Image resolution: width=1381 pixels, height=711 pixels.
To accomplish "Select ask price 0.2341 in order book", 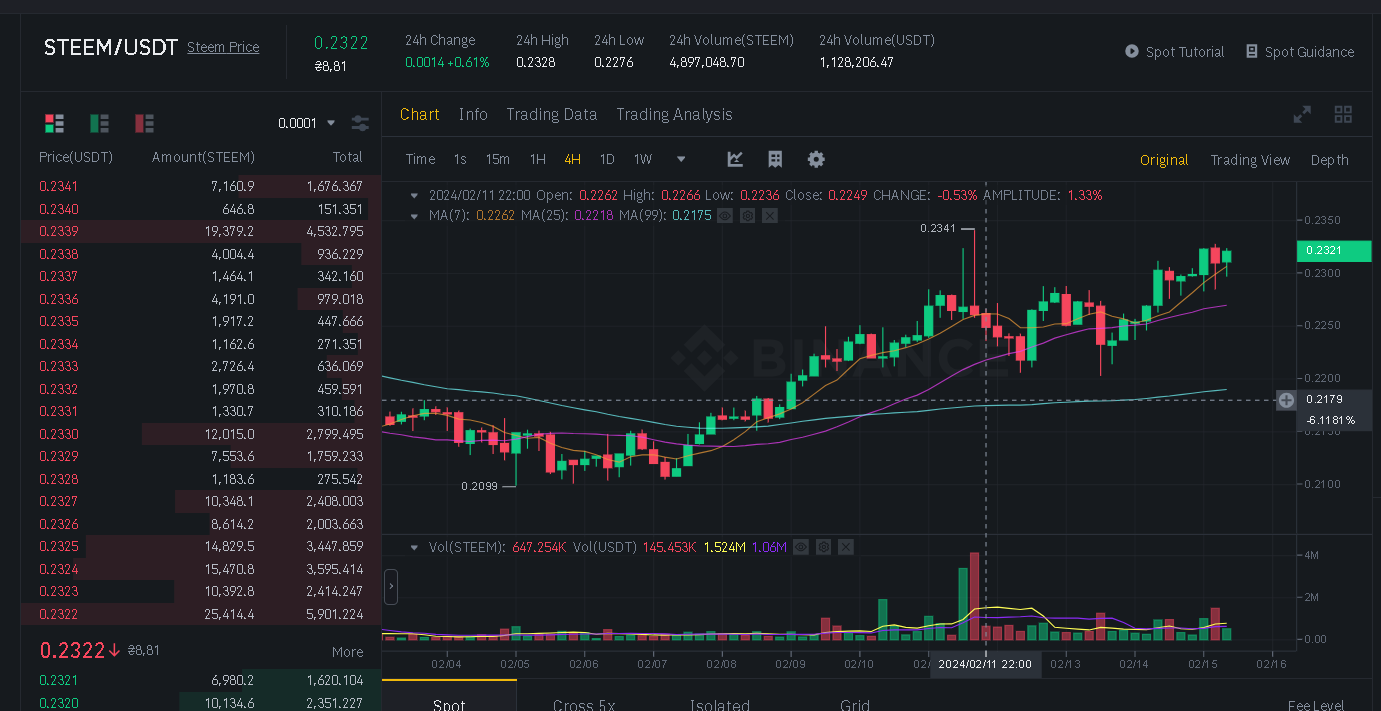I will [x=58, y=186].
